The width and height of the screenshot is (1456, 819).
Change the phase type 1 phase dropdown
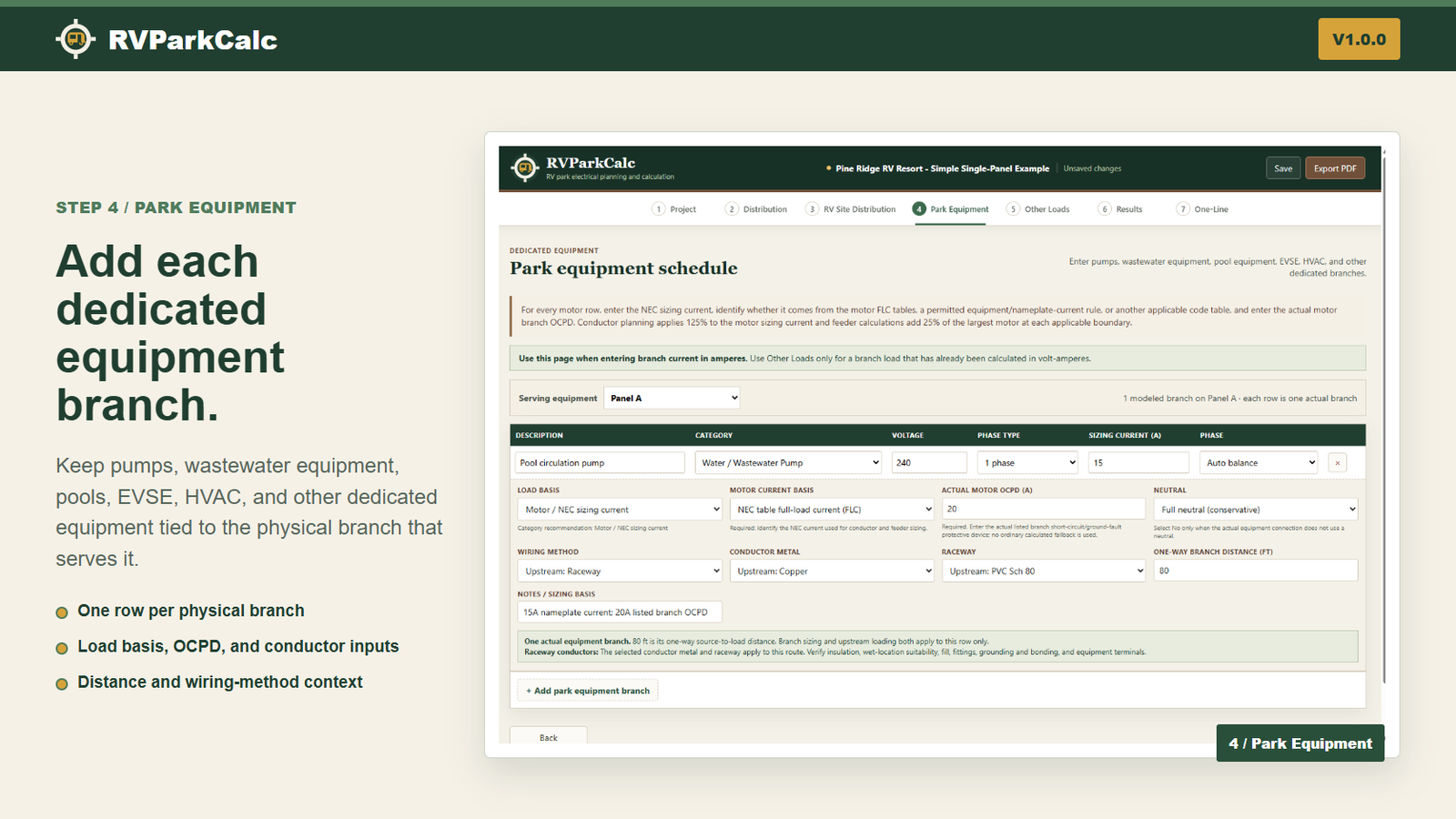tap(1027, 462)
